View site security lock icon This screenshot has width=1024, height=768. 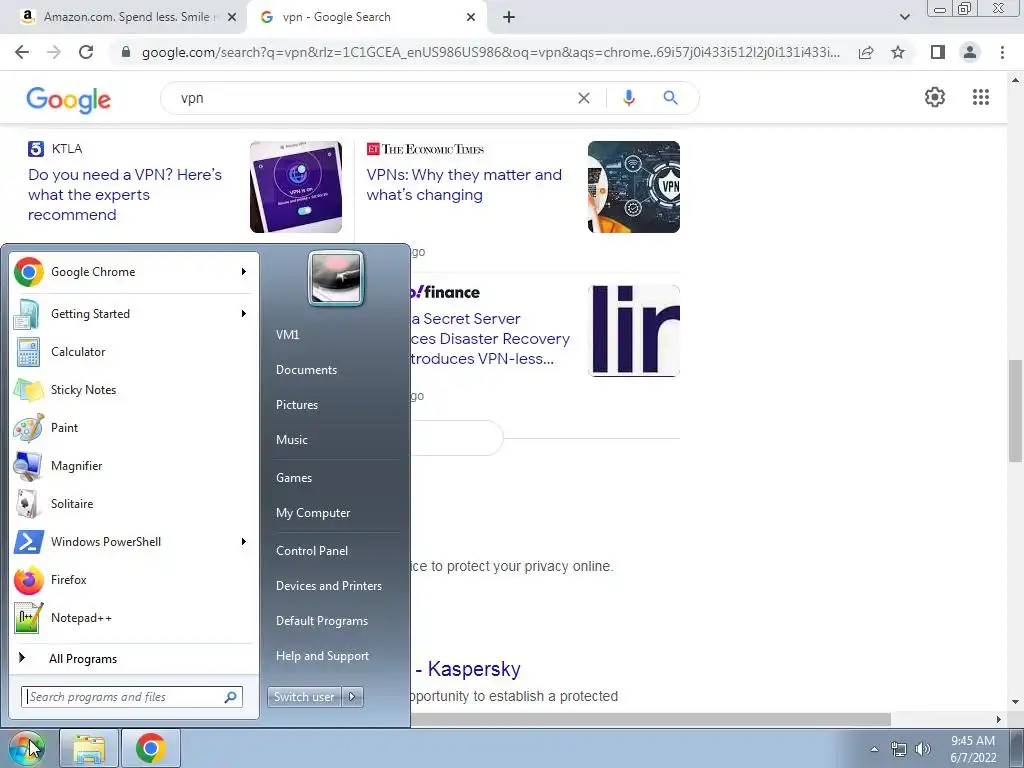[126, 52]
